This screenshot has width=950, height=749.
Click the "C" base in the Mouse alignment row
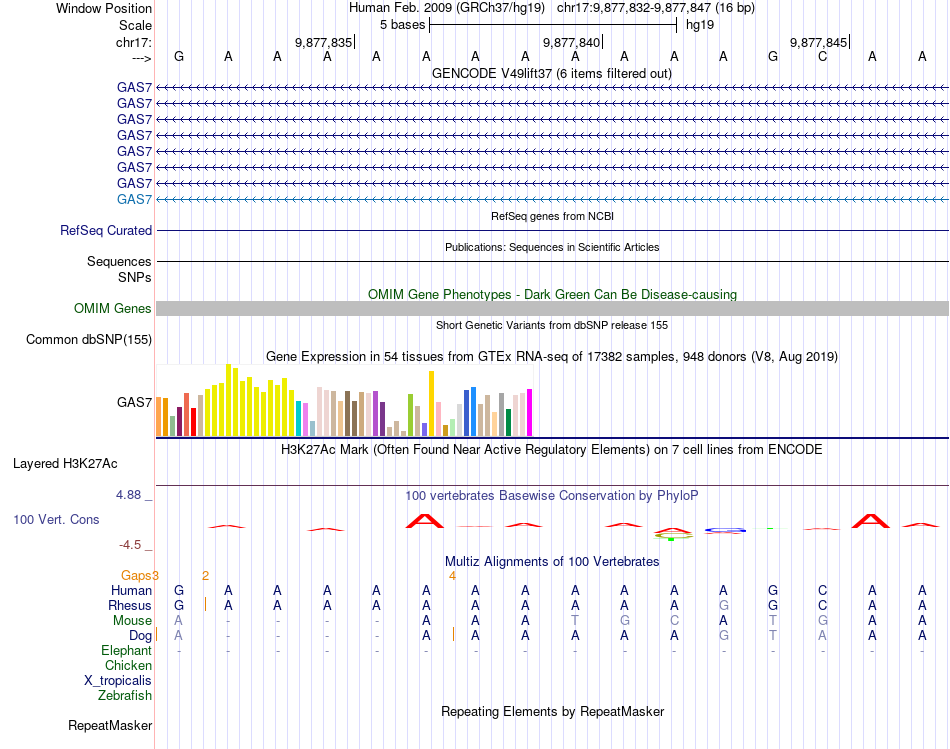[674, 621]
